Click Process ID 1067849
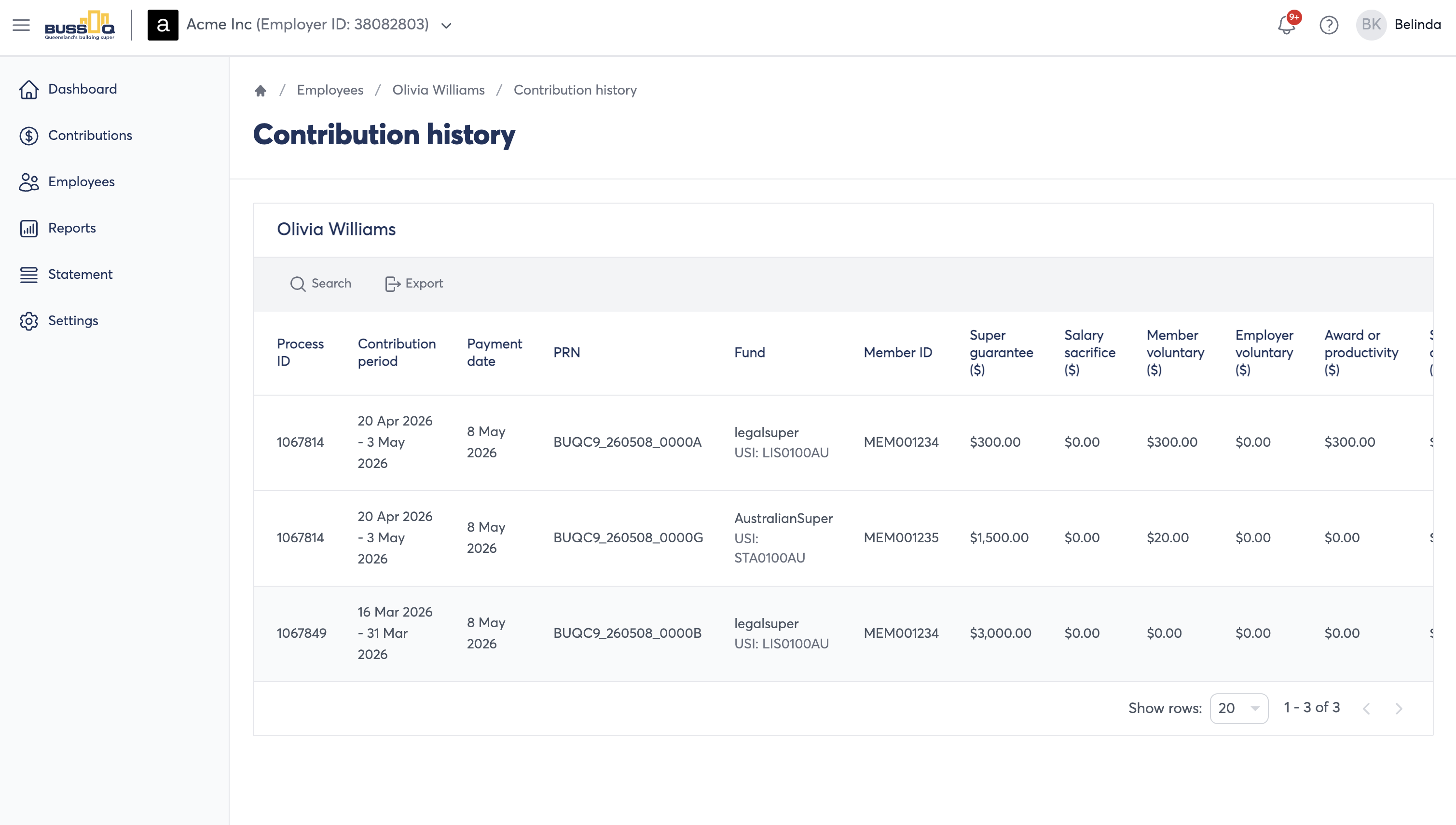The image size is (1456, 825). pos(302,633)
